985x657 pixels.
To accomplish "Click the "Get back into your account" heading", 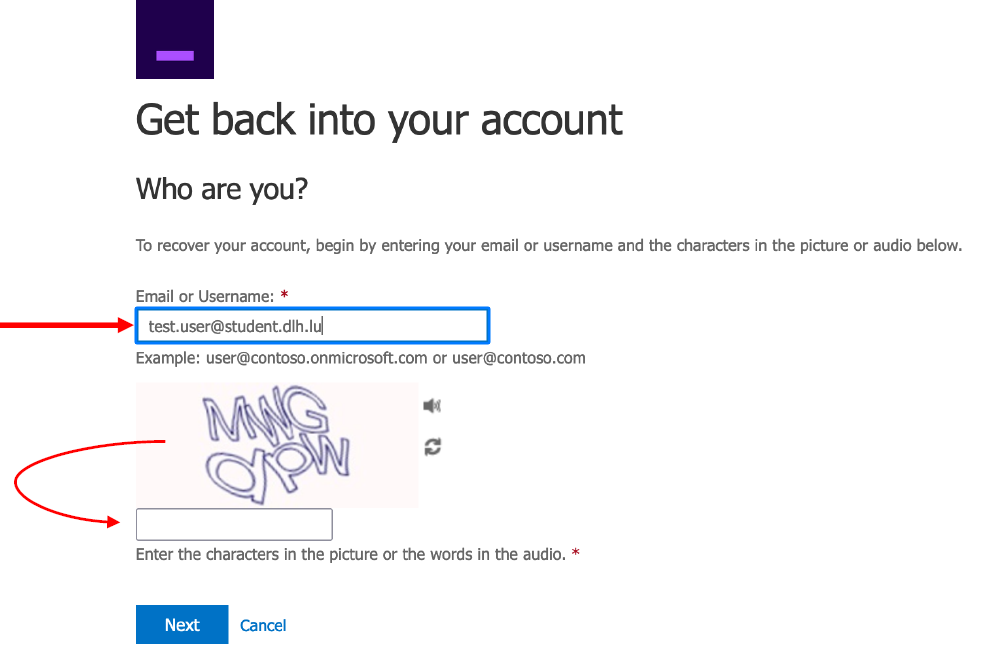I will pos(379,120).
